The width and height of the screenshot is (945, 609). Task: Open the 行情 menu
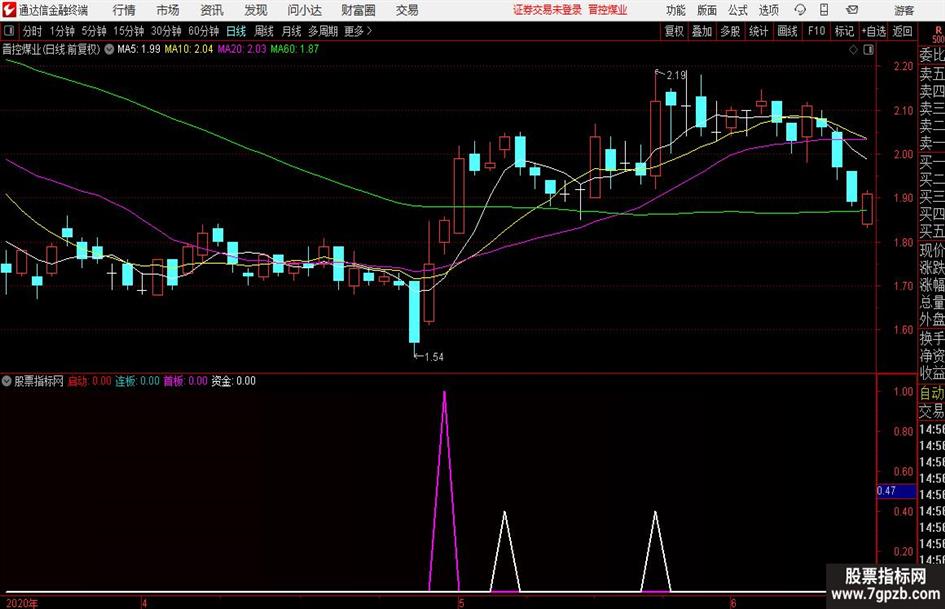124,10
